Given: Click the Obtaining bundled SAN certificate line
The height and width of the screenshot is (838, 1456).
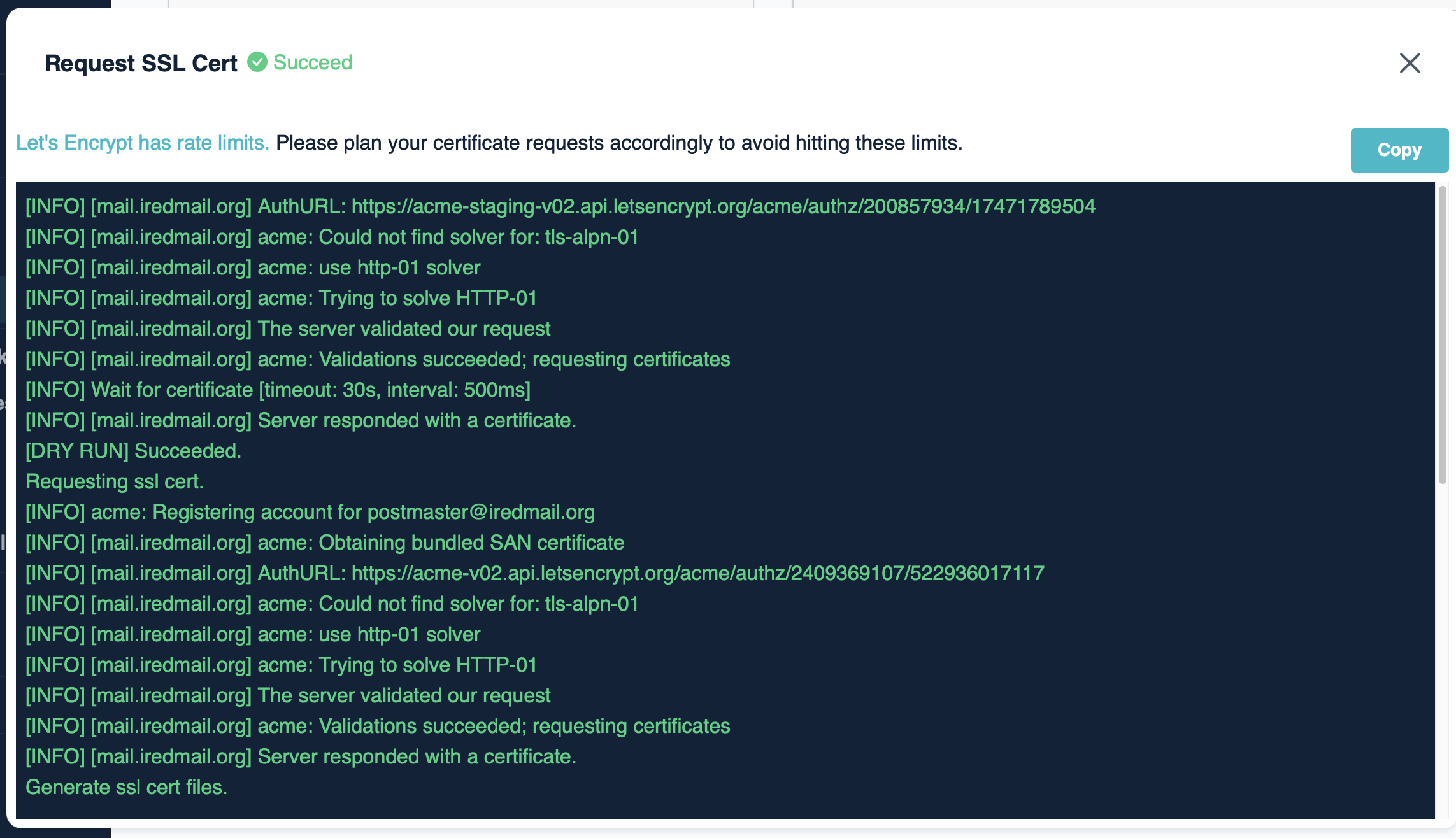Looking at the screenshot, I should click(325, 543).
